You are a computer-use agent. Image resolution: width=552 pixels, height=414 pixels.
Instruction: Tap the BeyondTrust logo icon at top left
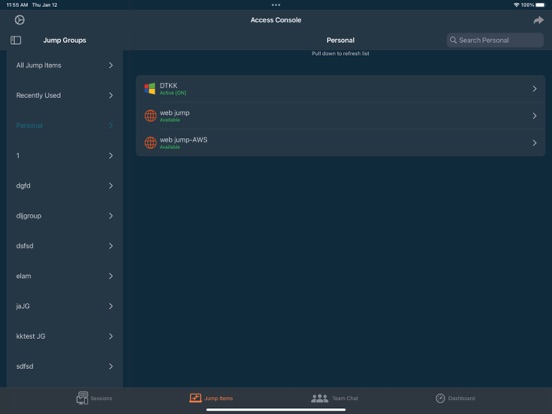click(x=20, y=20)
